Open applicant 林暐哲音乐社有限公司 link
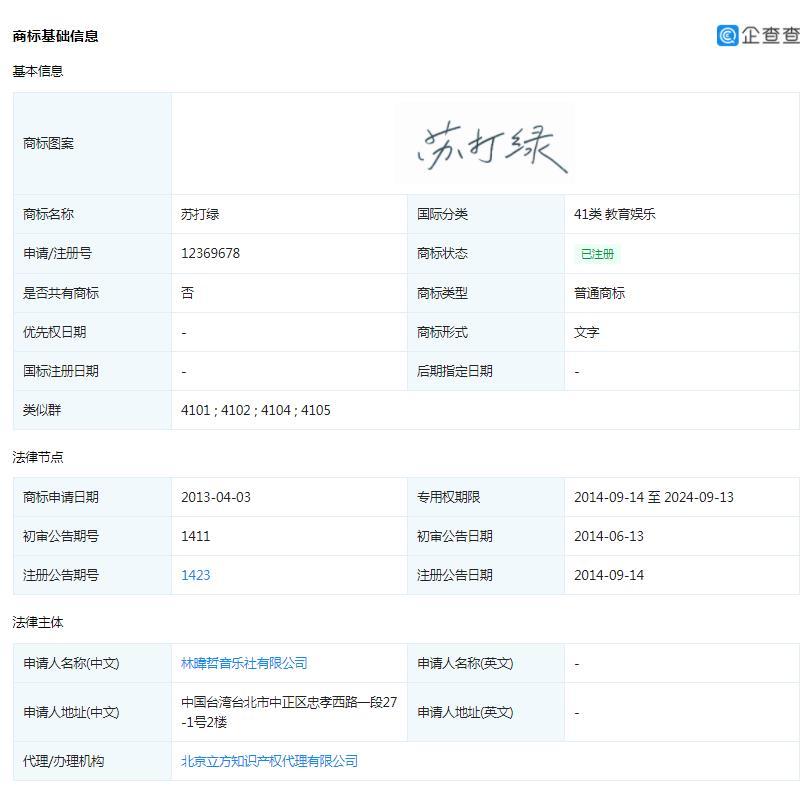This screenshot has height=793, width=812. 244,663
